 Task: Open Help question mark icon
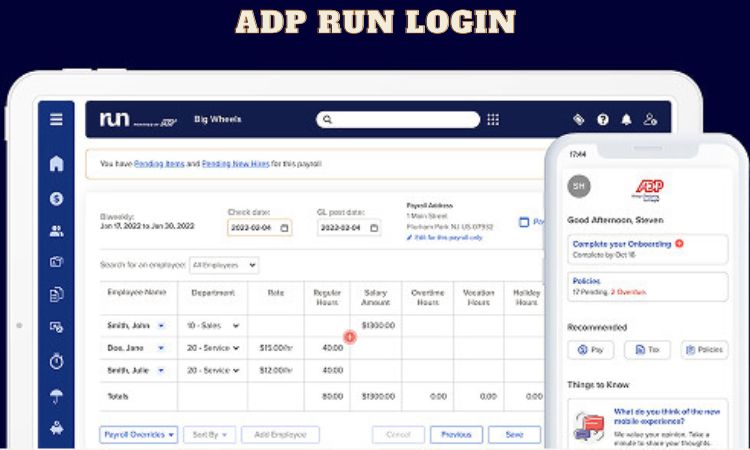pyautogui.click(x=603, y=120)
